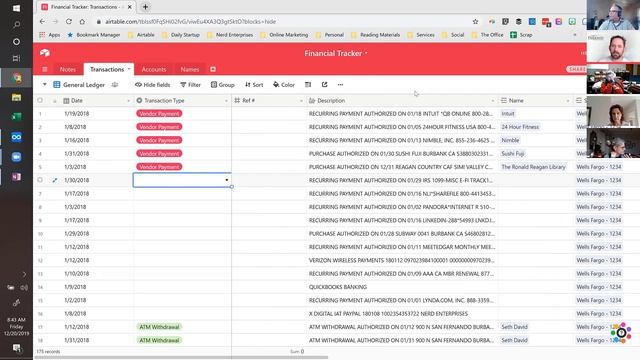Open the Name column dropdown arrow
Image resolution: width=640 pixels, height=360 pixels.
[x=568, y=101]
